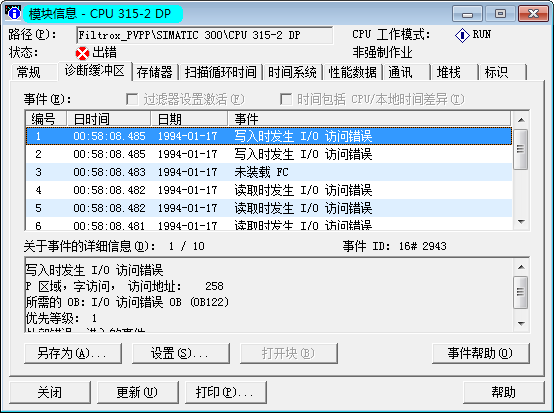Select event row 3 未装载 FC

click(x=269, y=172)
